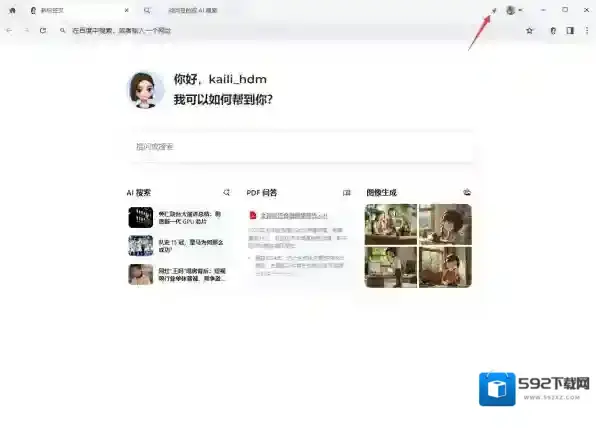The height and width of the screenshot is (428, 596).
Task: Focus the 提问或搜索 question input box
Action: click(x=301, y=147)
